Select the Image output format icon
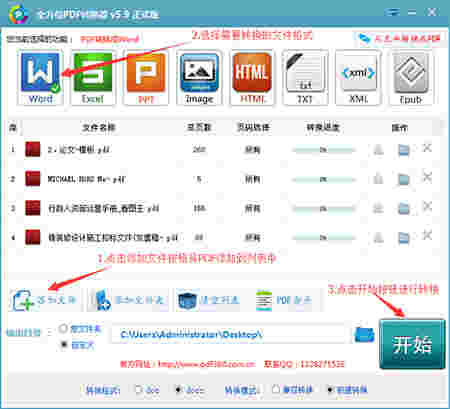450x409 pixels. [199, 78]
